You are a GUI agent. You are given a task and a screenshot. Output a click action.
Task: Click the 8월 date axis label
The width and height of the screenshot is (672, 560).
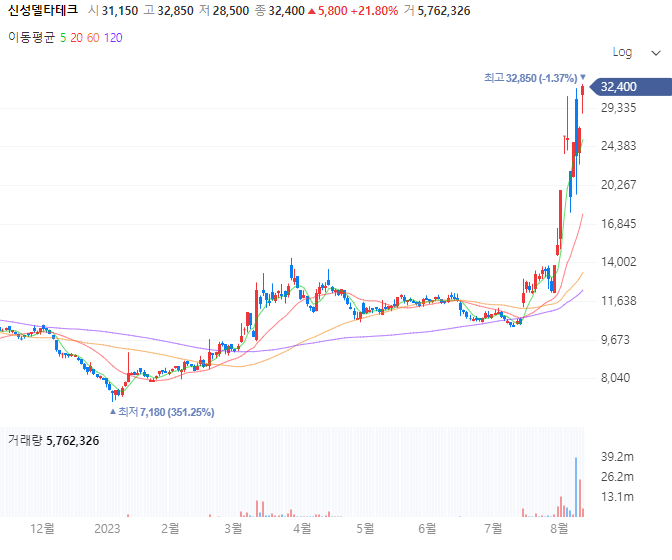point(559,529)
